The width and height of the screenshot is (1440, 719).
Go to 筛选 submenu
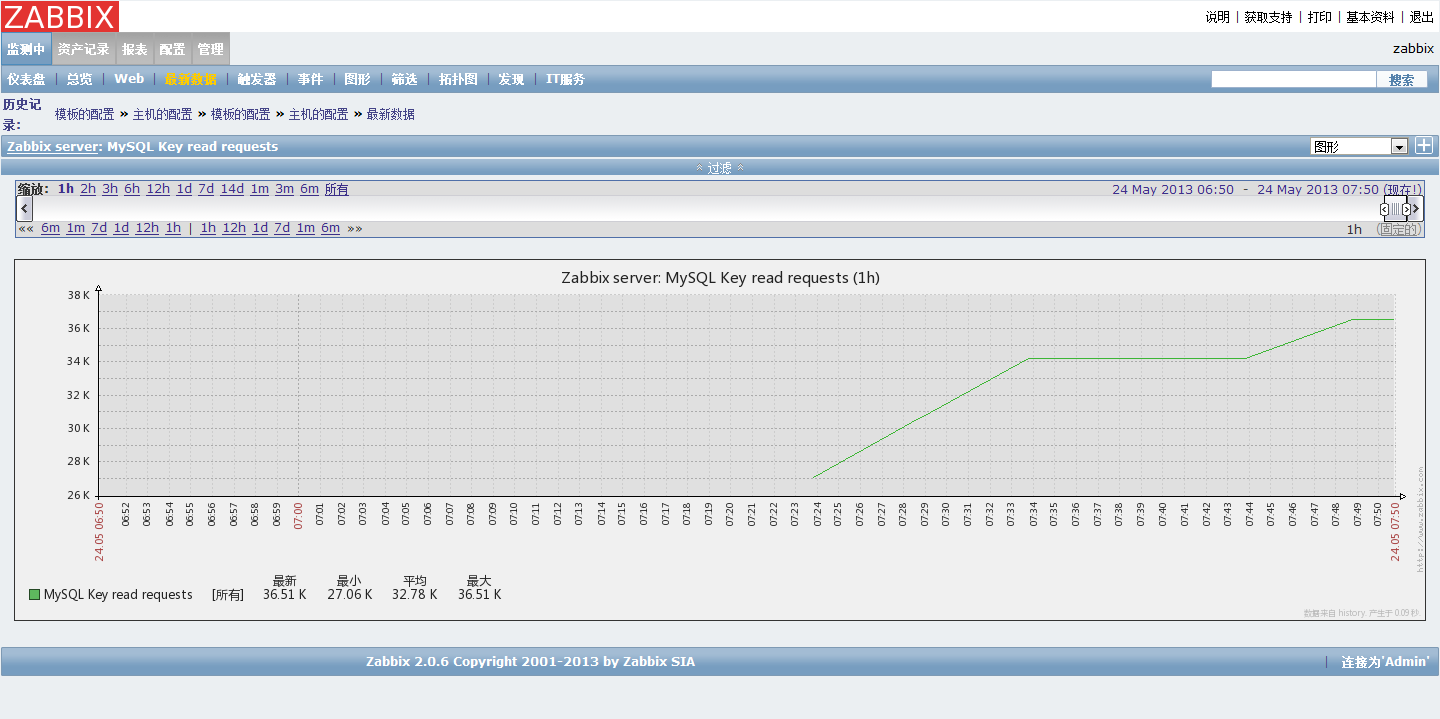[x=404, y=79]
